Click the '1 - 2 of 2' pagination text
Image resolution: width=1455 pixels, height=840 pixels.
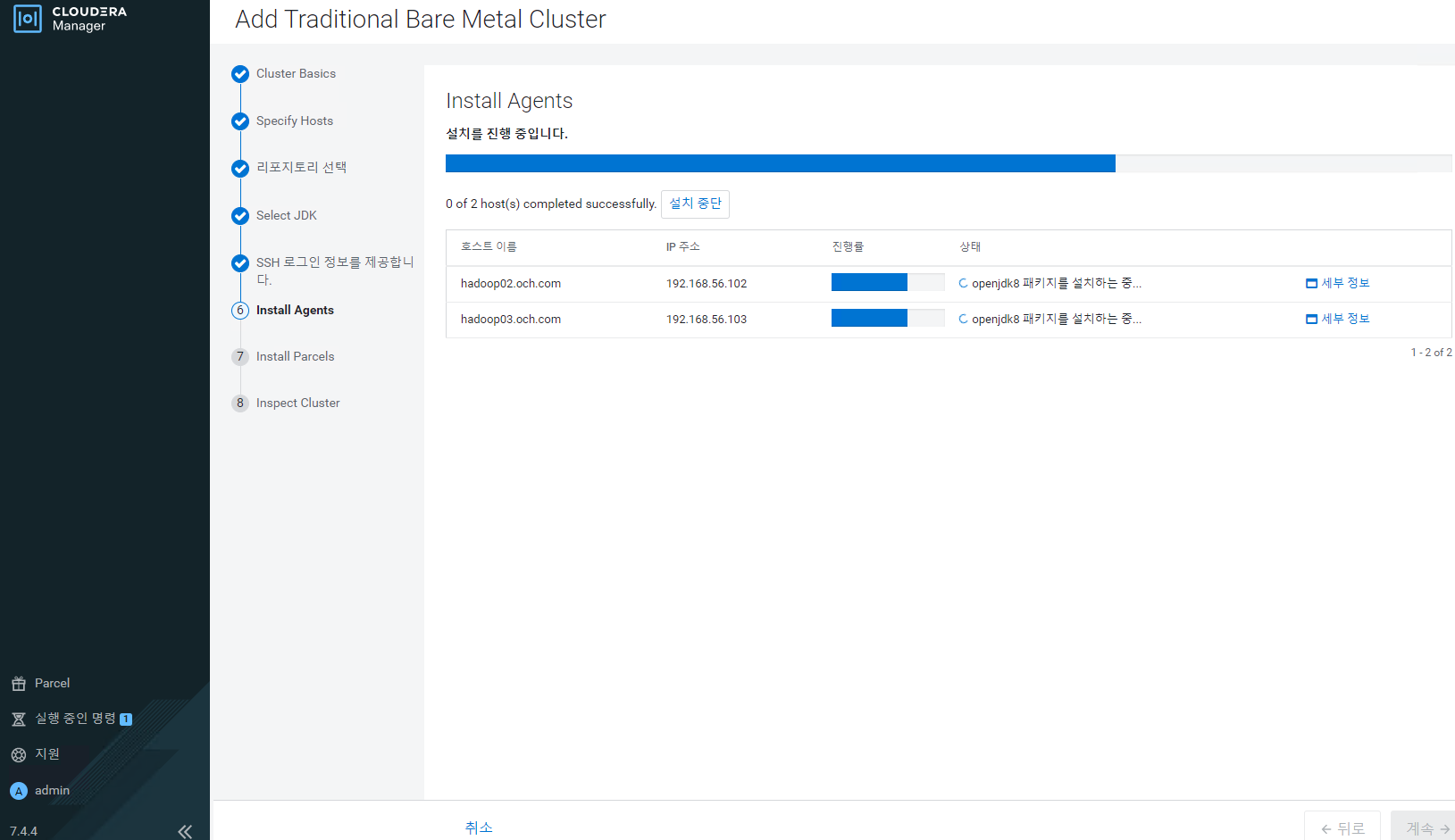[x=1431, y=353]
